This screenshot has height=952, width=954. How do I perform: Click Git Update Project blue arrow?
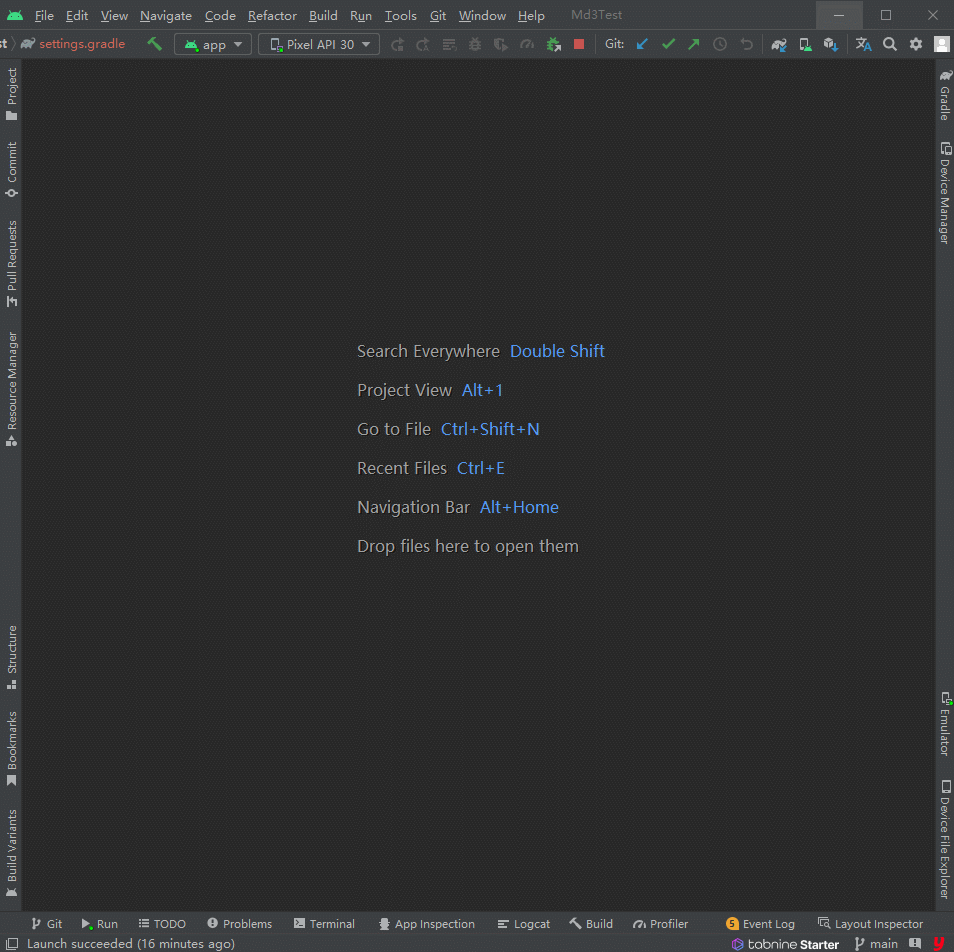pyautogui.click(x=642, y=44)
